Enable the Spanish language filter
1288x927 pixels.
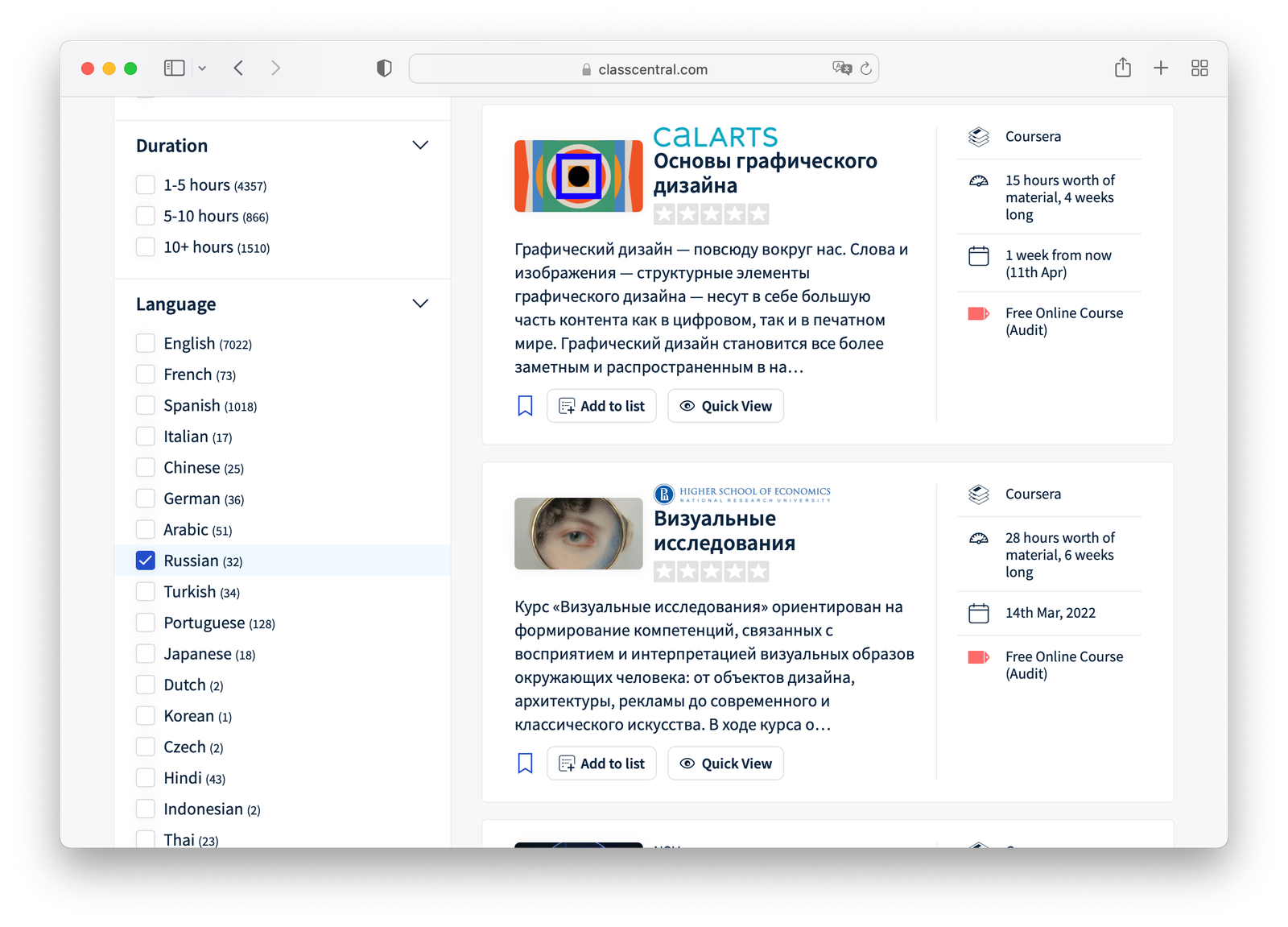pos(146,405)
